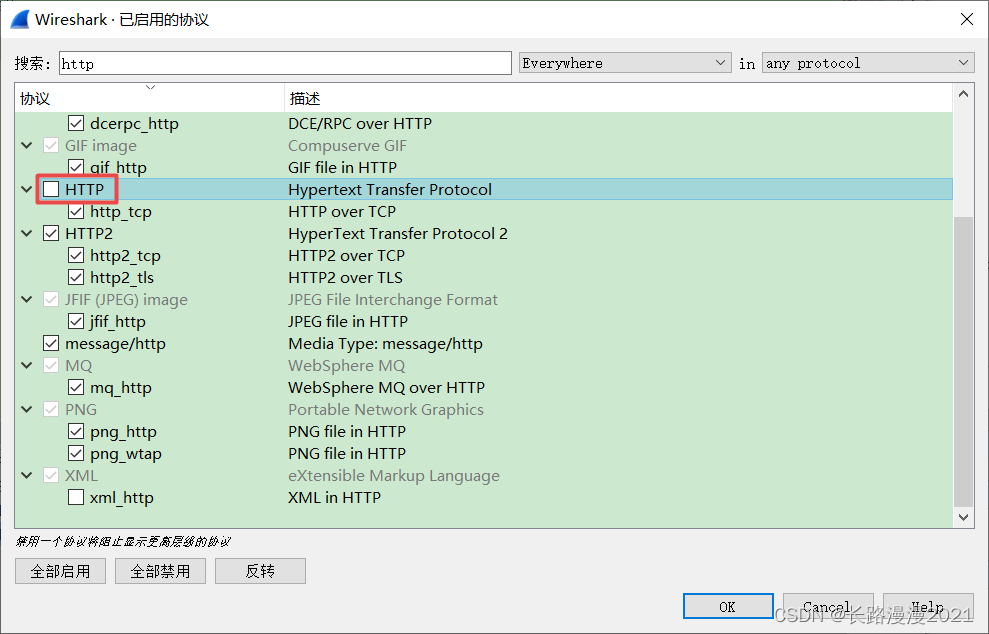Collapse the JFIF (JPEG) image node
The height and width of the screenshot is (634, 989).
click(x=26, y=300)
